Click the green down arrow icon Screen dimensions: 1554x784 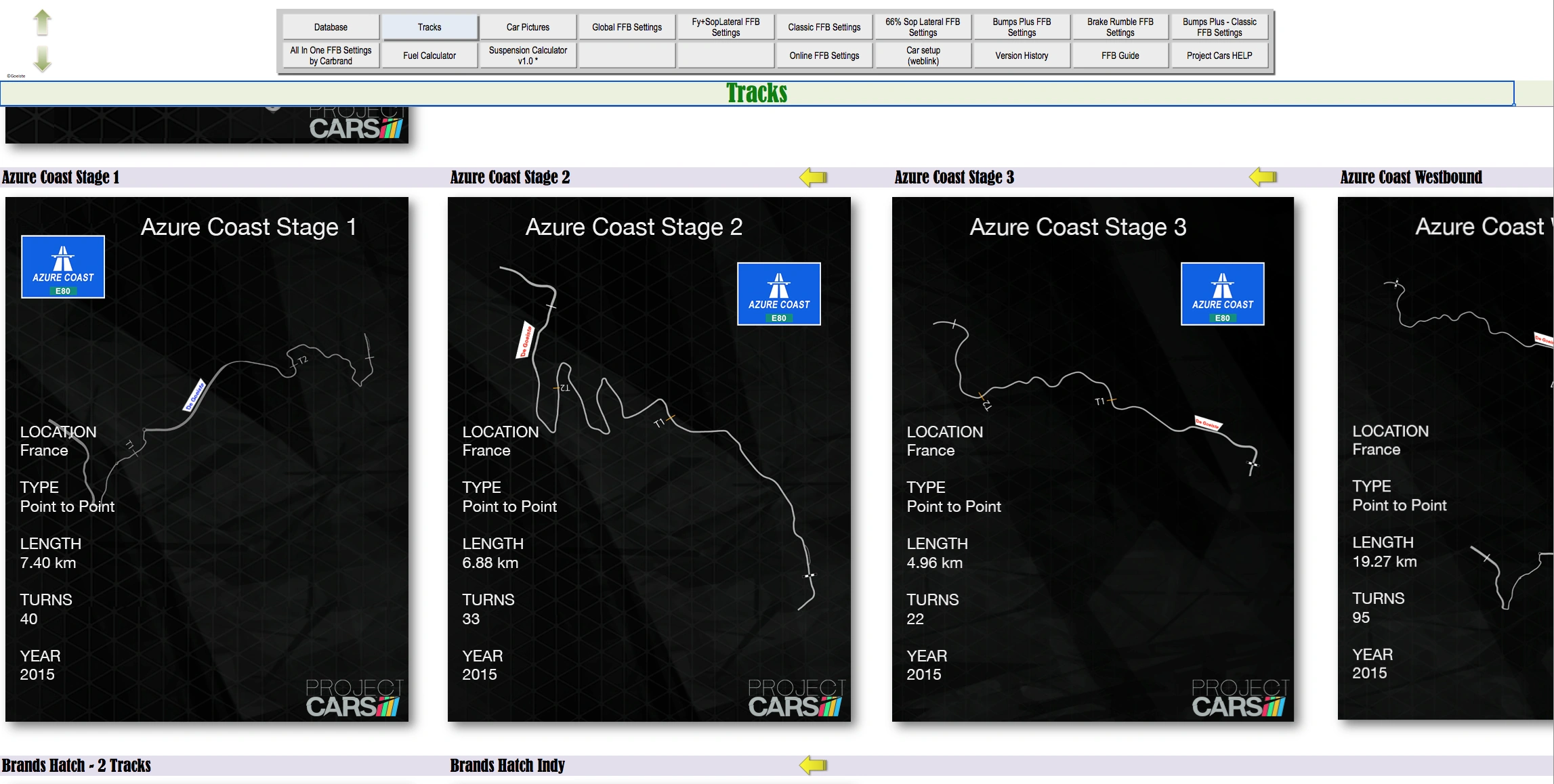coord(43,58)
